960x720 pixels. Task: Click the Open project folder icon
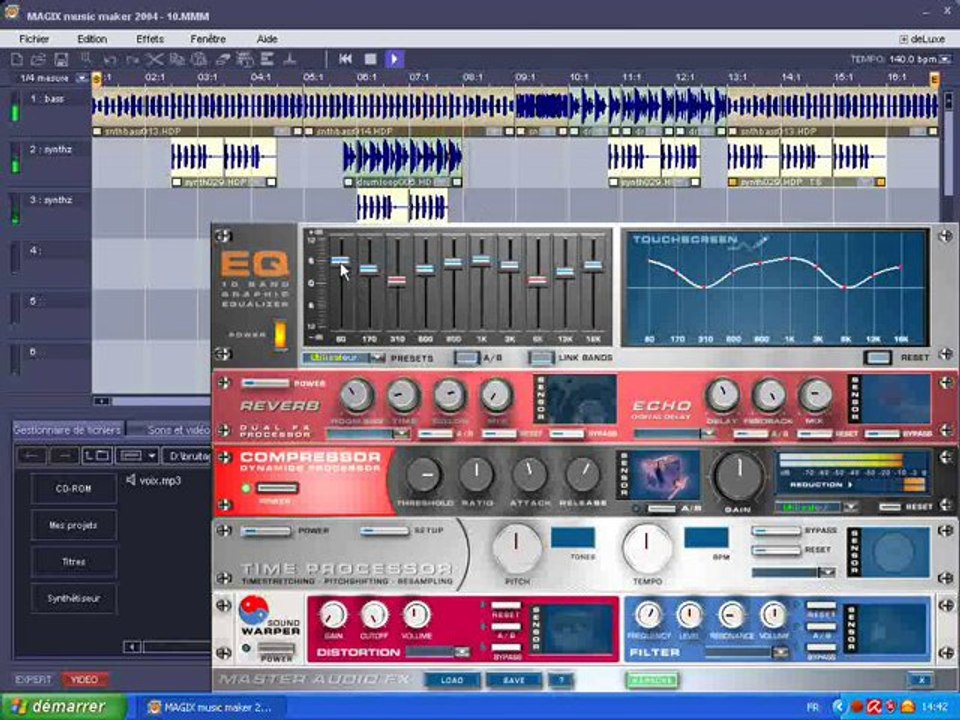pos(39,59)
